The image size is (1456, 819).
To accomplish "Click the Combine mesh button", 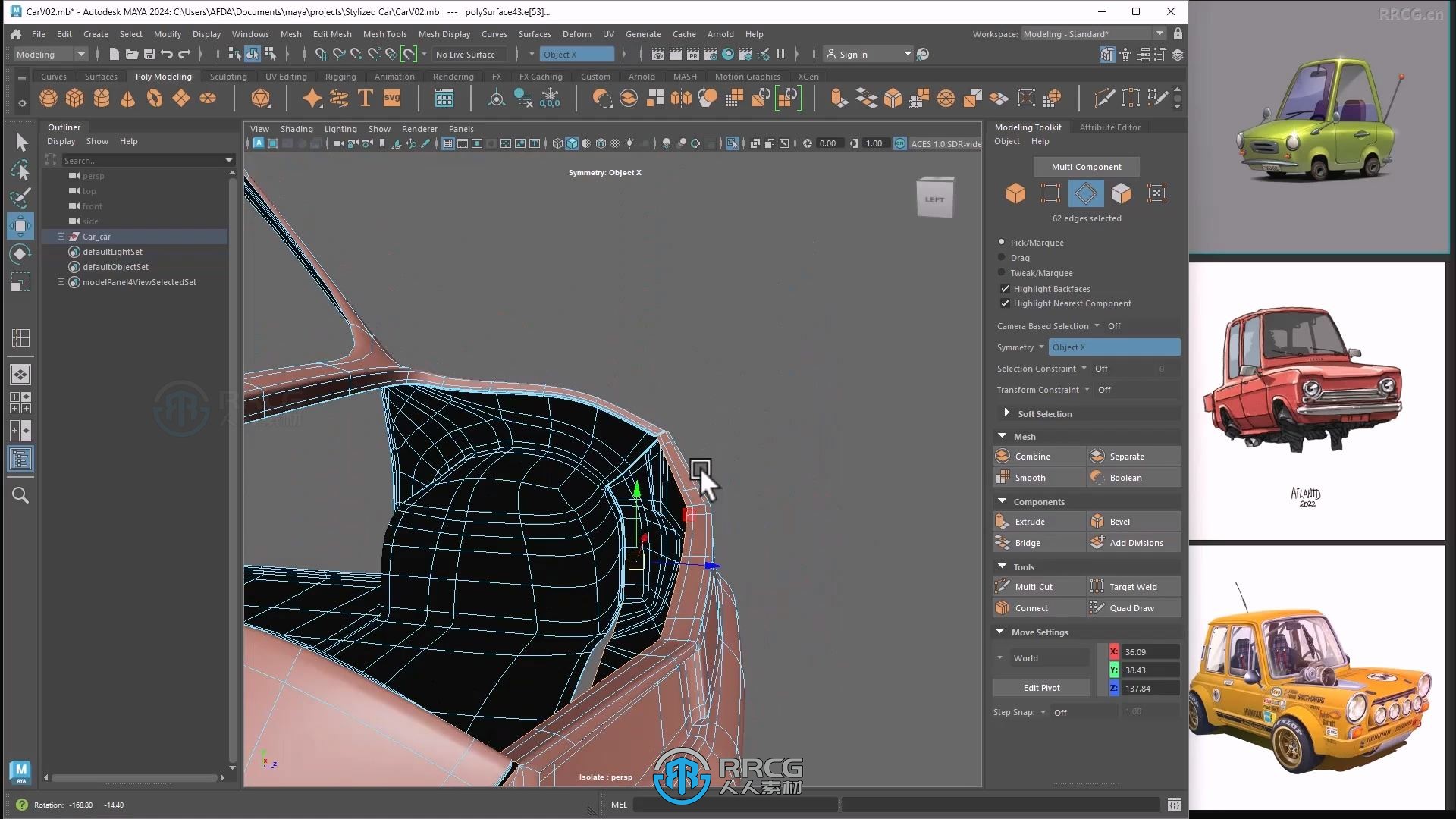I will tap(1040, 456).
